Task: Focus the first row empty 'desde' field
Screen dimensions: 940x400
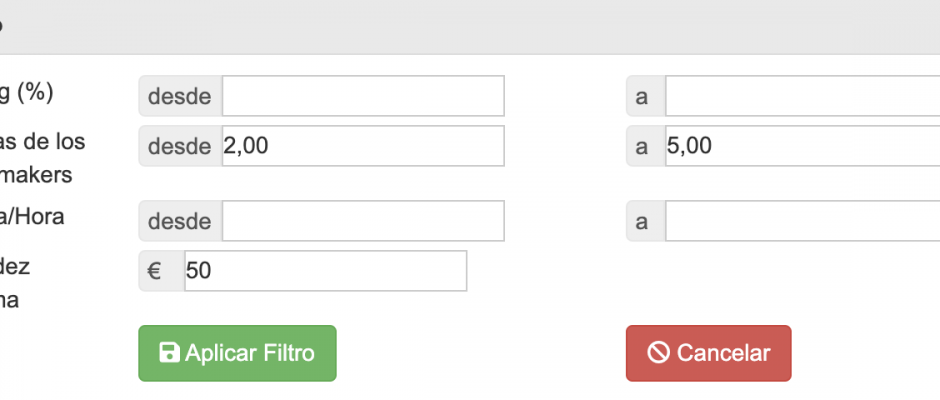Action: tap(363, 96)
